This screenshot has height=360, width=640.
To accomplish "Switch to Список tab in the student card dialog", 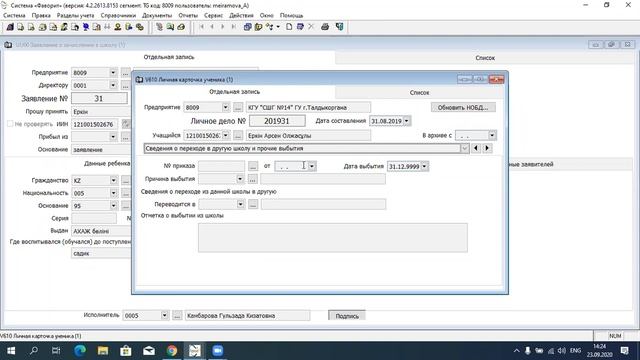I will 419,93.
